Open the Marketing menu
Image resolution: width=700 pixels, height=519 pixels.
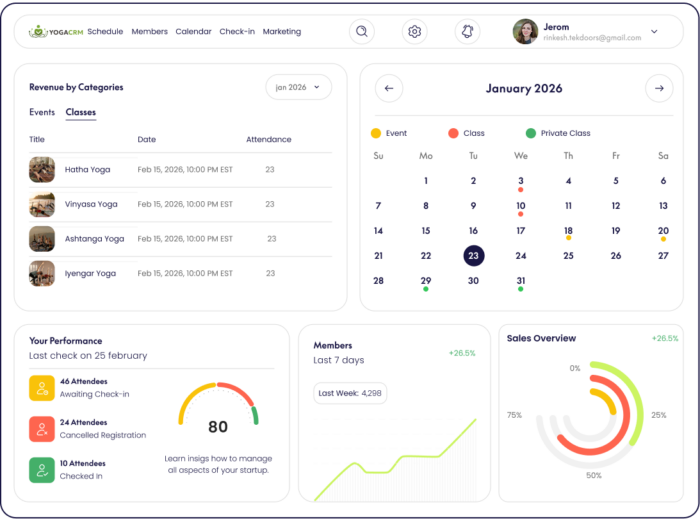pyautogui.click(x=282, y=31)
